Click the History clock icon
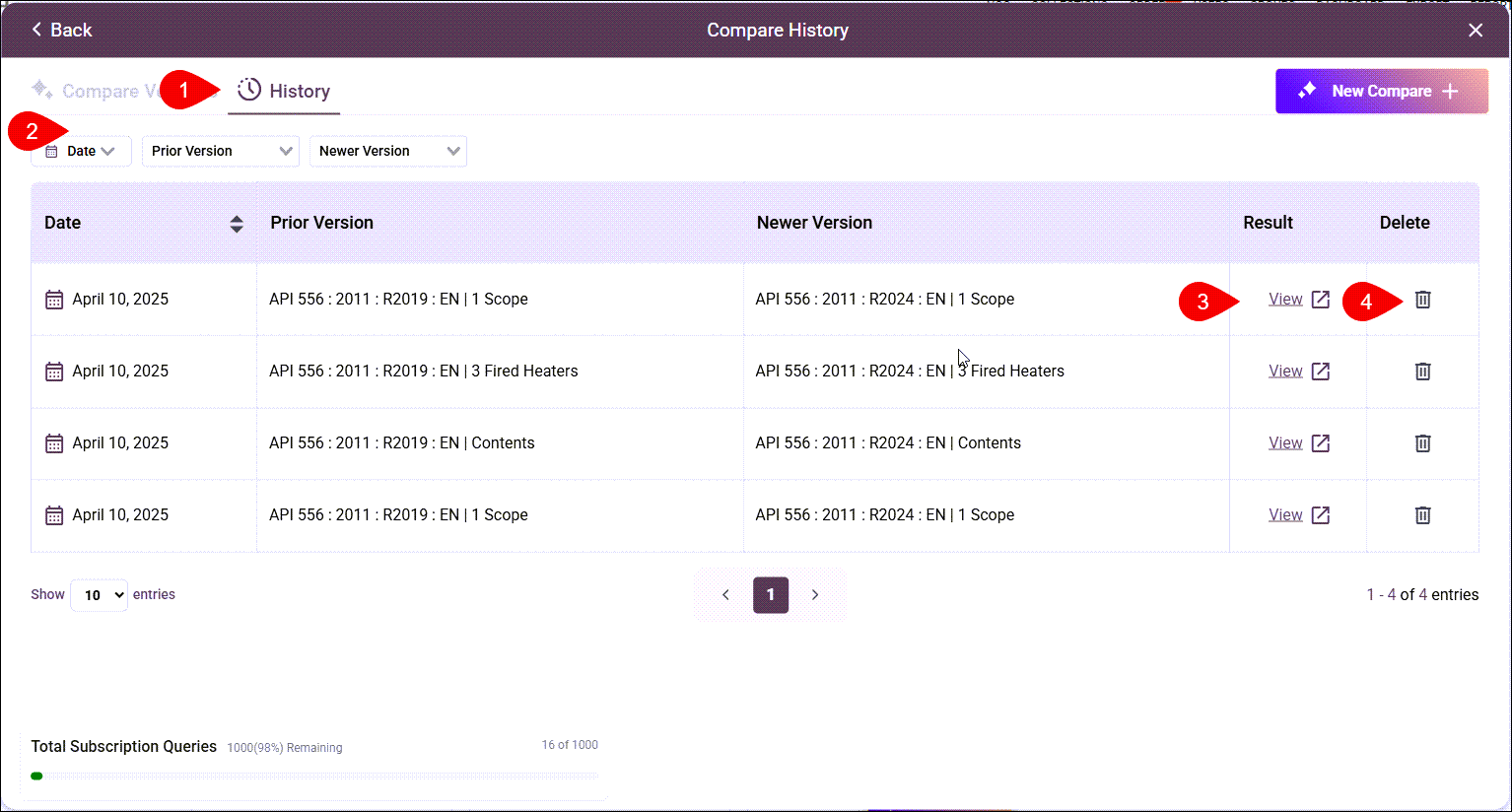The height and width of the screenshot is (812, 1512). click(x=249, y=90)
